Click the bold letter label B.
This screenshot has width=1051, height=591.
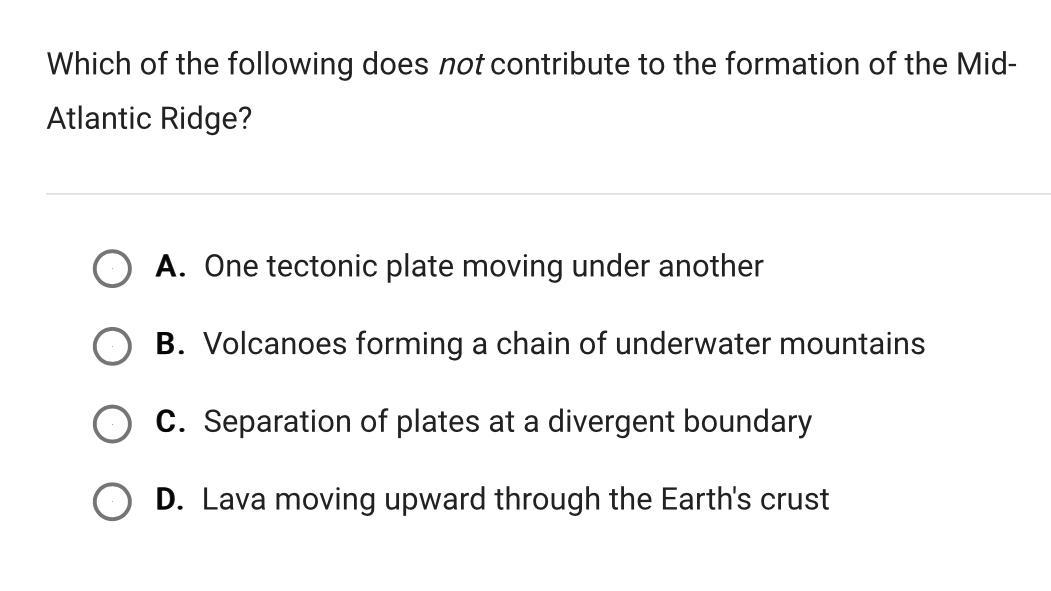[x=170, y=344]
